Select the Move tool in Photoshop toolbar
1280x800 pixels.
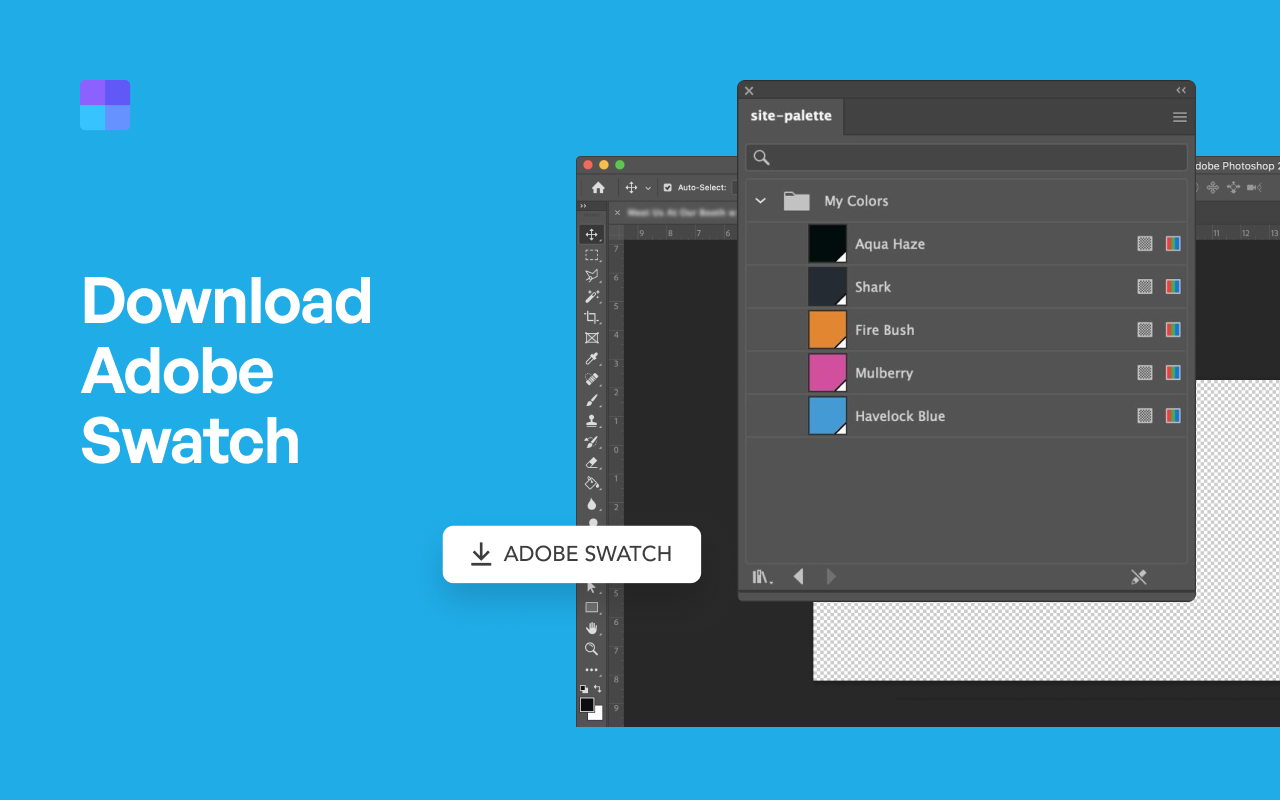pyautogui.click(x=591, y=234)
